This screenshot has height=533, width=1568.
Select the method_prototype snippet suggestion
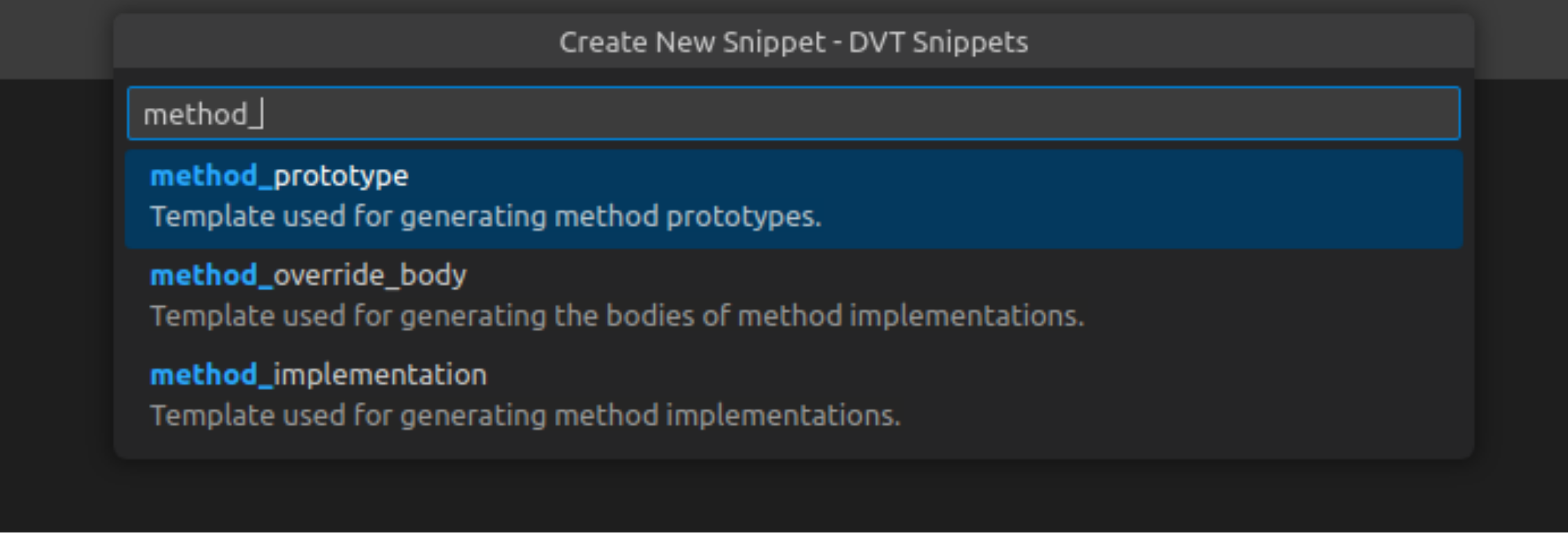click(279, 176)
